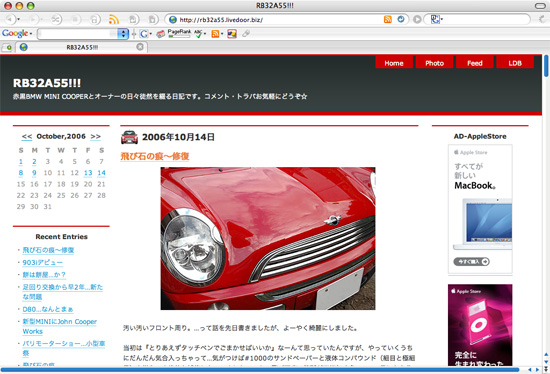Click the colorful eraser icon next to PageRank
Screen dimensions: 550x374
click(x=160, y=34)
